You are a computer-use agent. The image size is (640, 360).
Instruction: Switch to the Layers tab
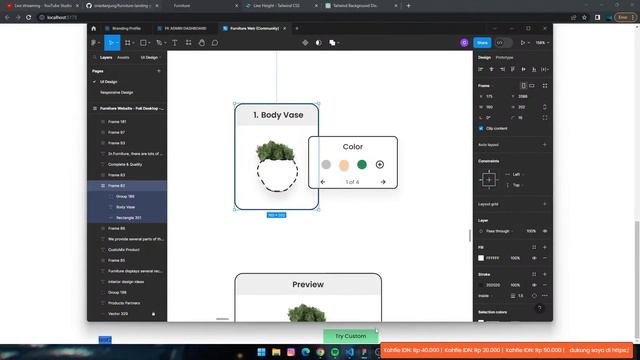106,58
